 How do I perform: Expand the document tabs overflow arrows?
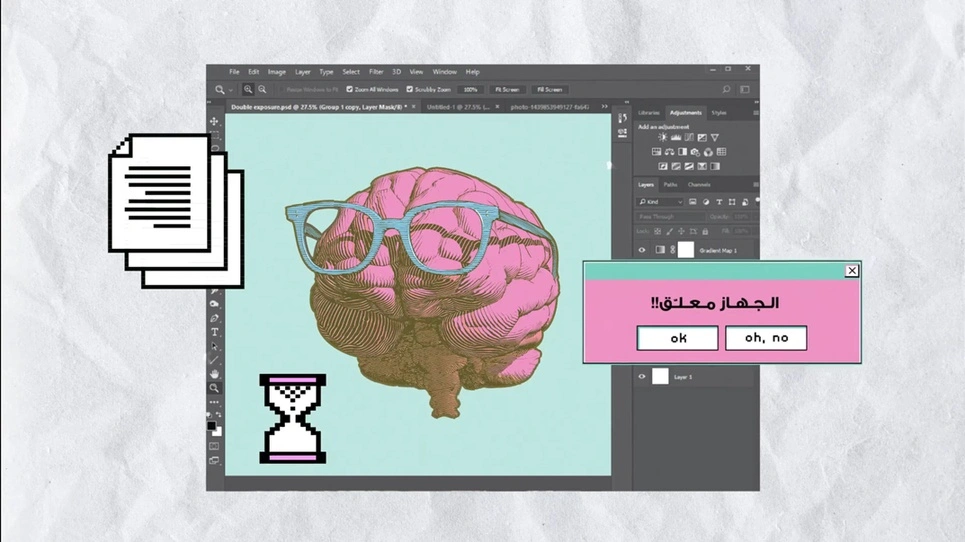[x=604, y=106]
